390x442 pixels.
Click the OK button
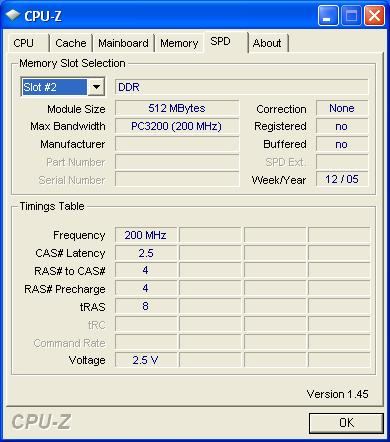pyautogui.click(x=346, y=423)
